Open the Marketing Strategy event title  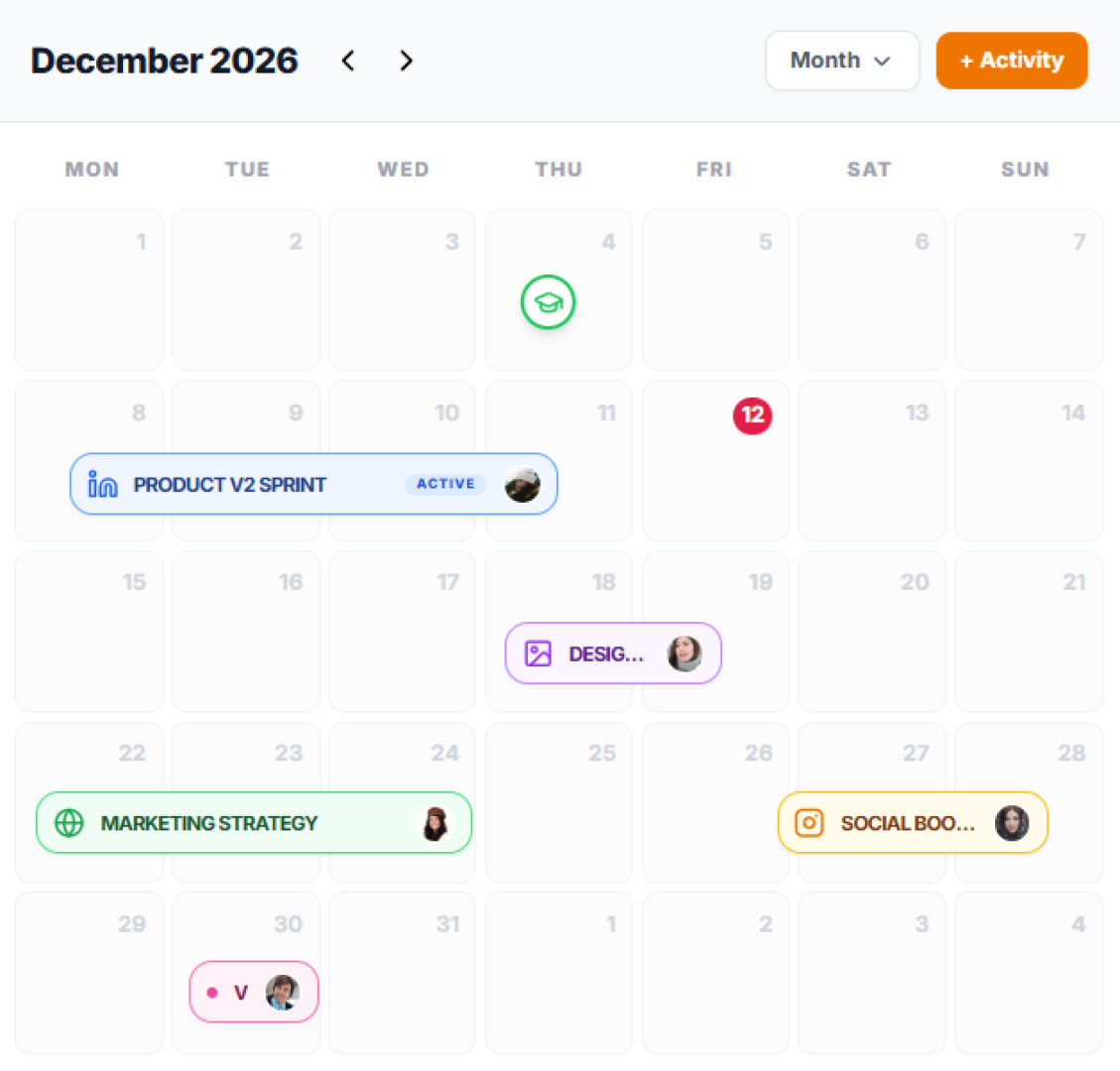point(209,823)
